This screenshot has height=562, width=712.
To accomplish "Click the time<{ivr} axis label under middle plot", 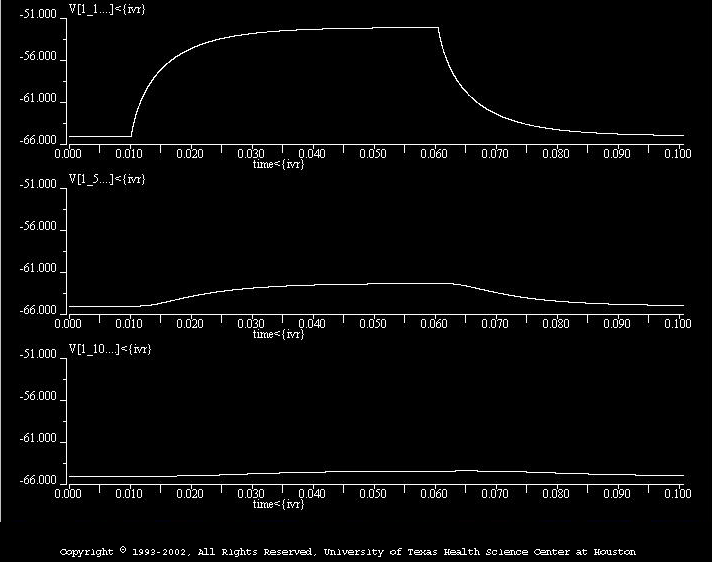I will point(278,333).
